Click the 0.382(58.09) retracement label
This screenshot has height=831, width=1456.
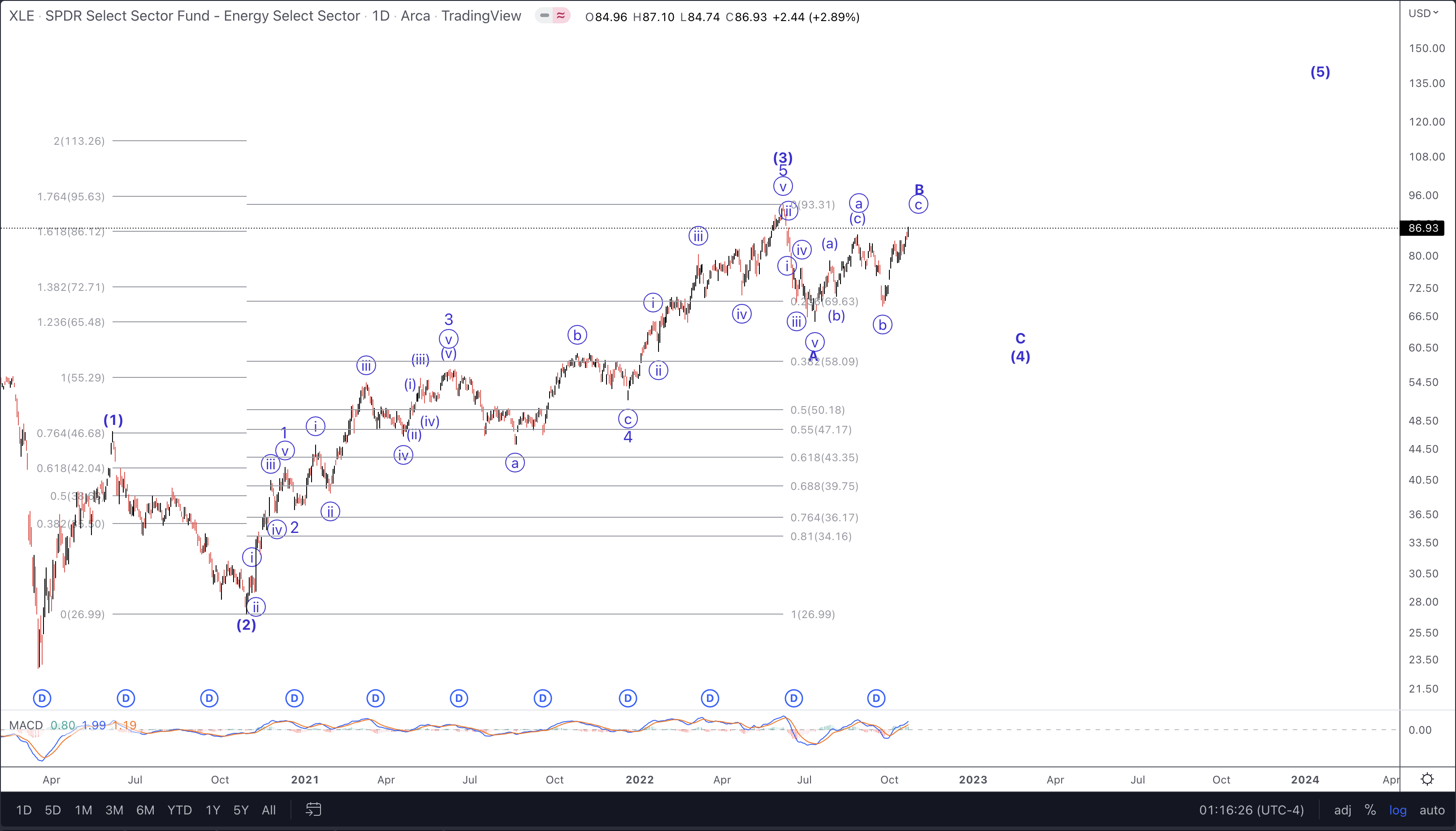(824, 361)
